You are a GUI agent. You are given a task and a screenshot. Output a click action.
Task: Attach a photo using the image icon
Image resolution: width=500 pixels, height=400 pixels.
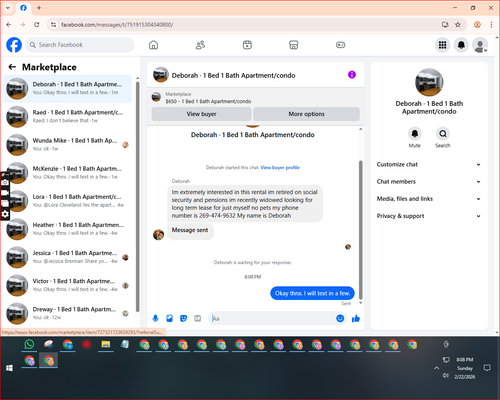pos(170,318)
